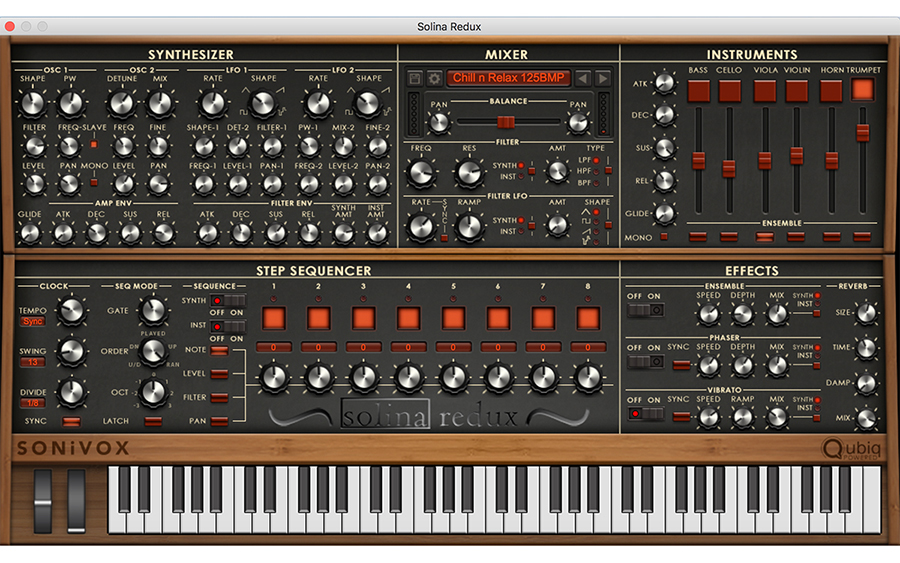Switch the Phaser effect off/on toggle
The width and height of the screenshot is (900, 563).
tap(645, 362)
